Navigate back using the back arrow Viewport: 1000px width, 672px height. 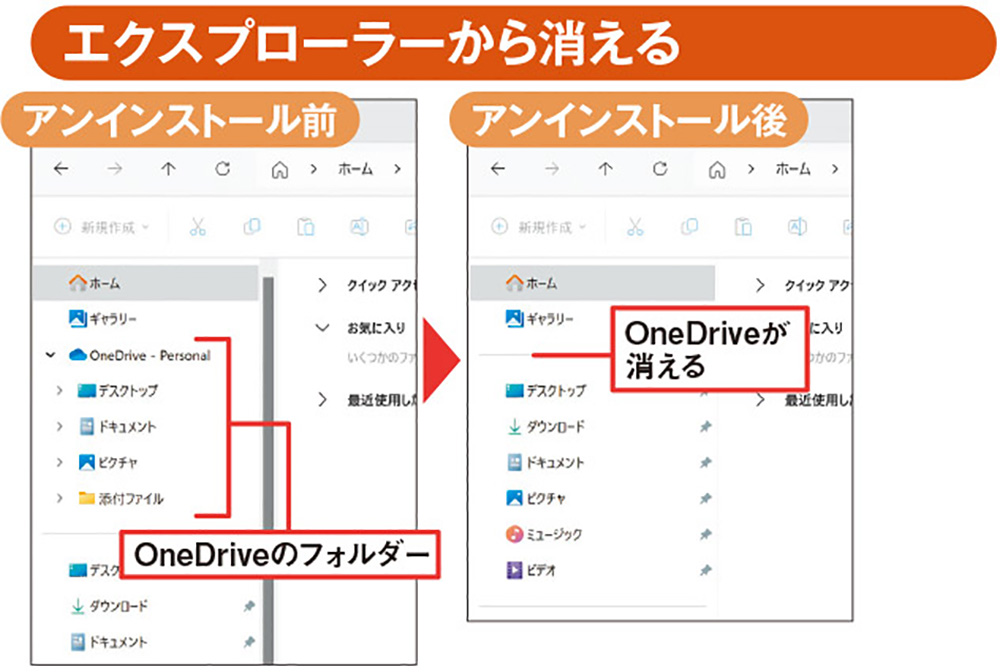[x=61, y=169]
